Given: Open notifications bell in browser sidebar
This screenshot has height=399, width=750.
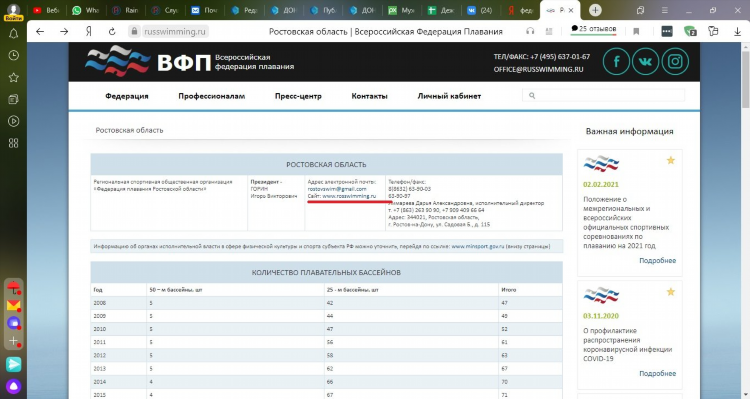Looking at the screenshot, I should (x=13, y=33).
